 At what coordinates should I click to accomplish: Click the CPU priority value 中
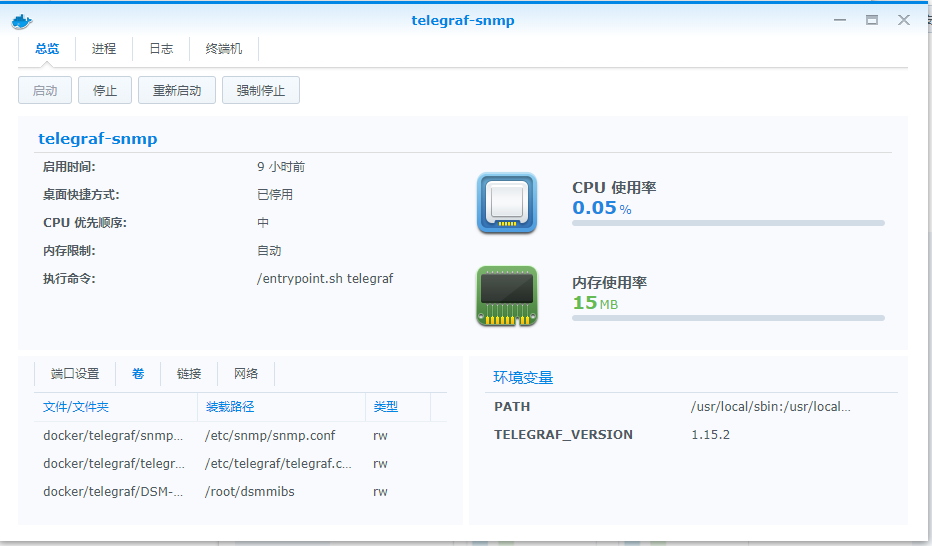click(x=263, y=223)
